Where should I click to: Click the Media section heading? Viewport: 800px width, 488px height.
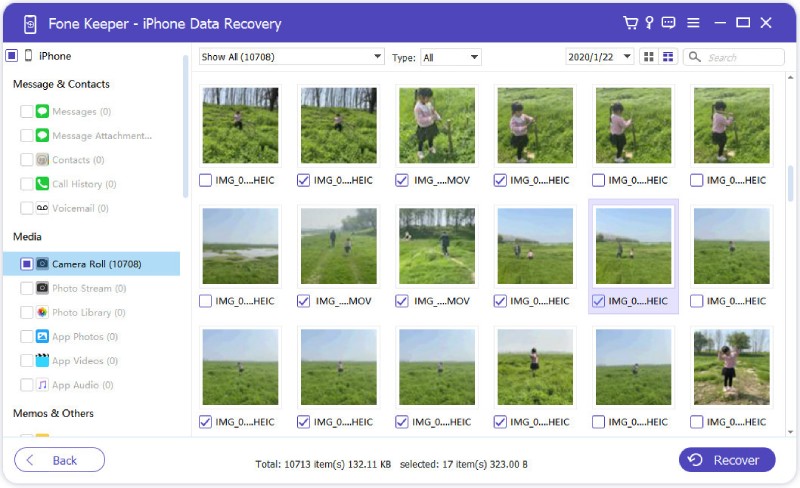[x=27, y=236]
